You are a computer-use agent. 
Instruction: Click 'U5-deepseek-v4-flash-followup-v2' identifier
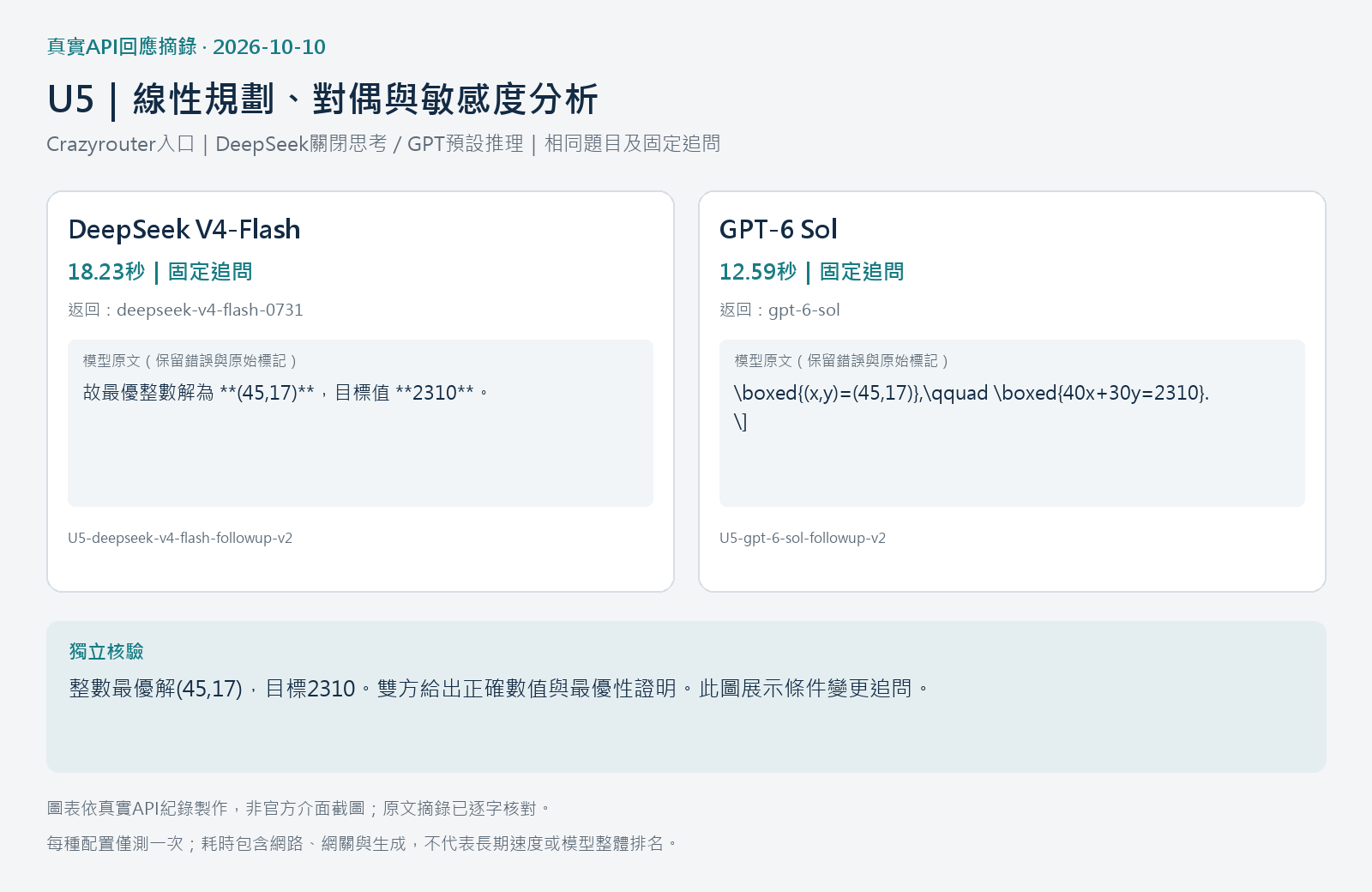[x=180, y=538]
